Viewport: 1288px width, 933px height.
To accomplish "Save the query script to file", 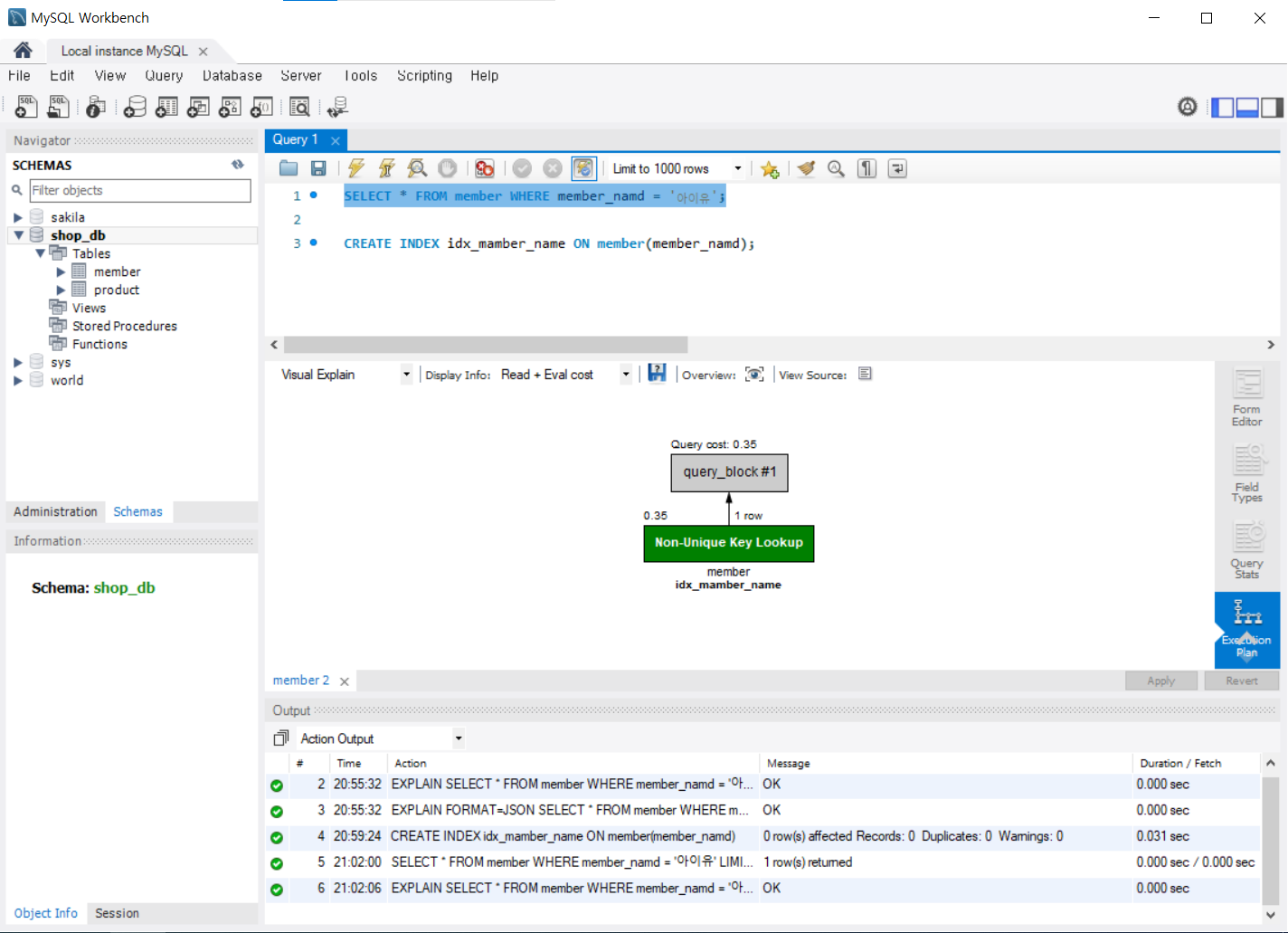I will tap(318, 168).
